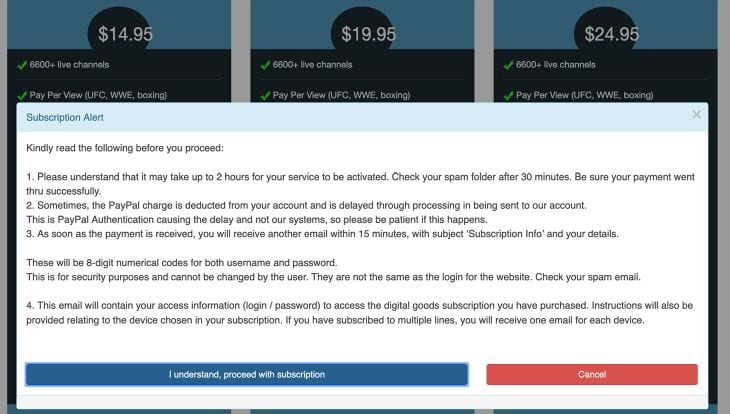The image size is (730, 414).
Task: Click 'Pay Per View (UFC, WWE, boxing)' in $24.95 plan
Action: pos(585,95)
